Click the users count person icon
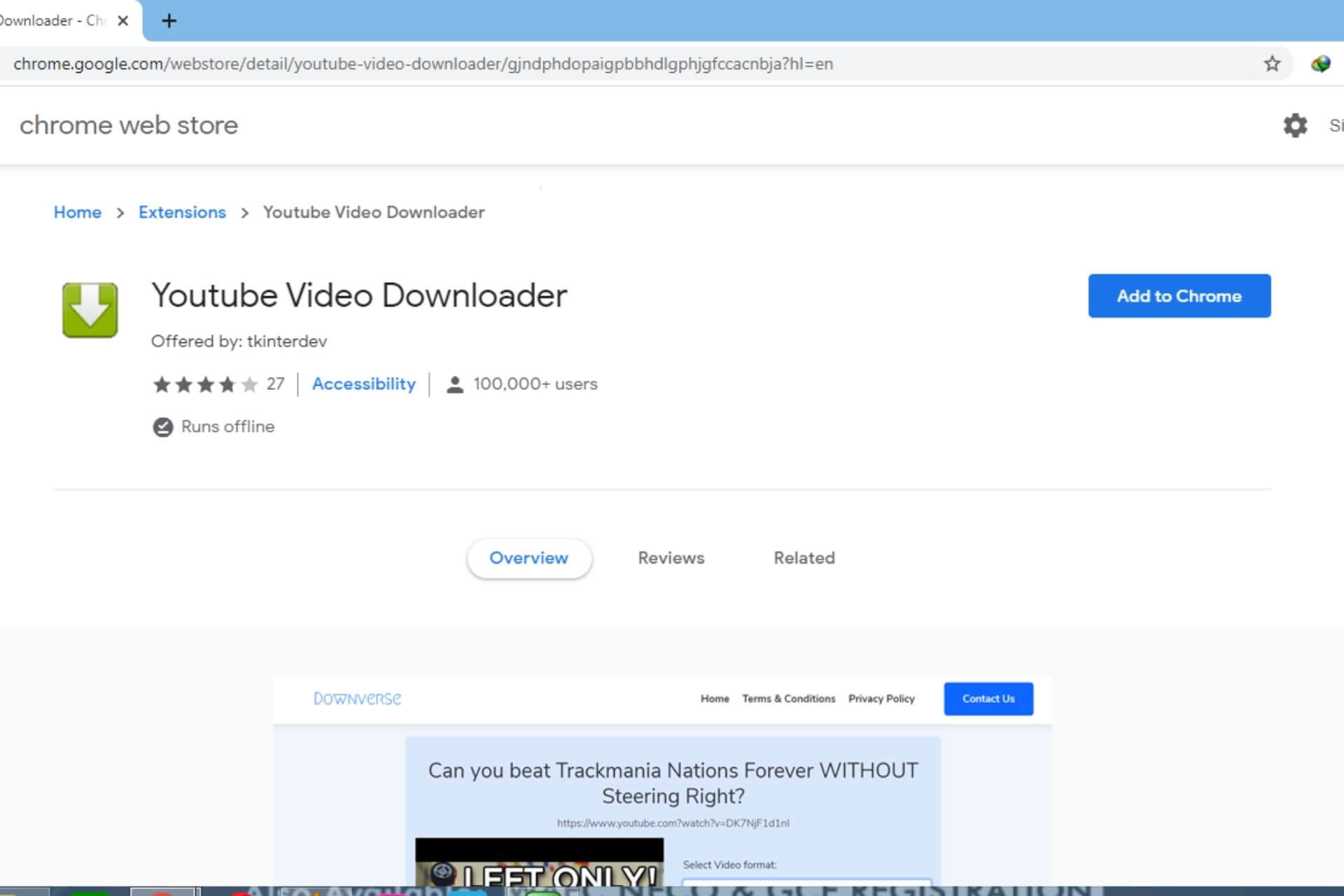Image resolution: width=1344 pixels, height=896 pixels. 454,384
